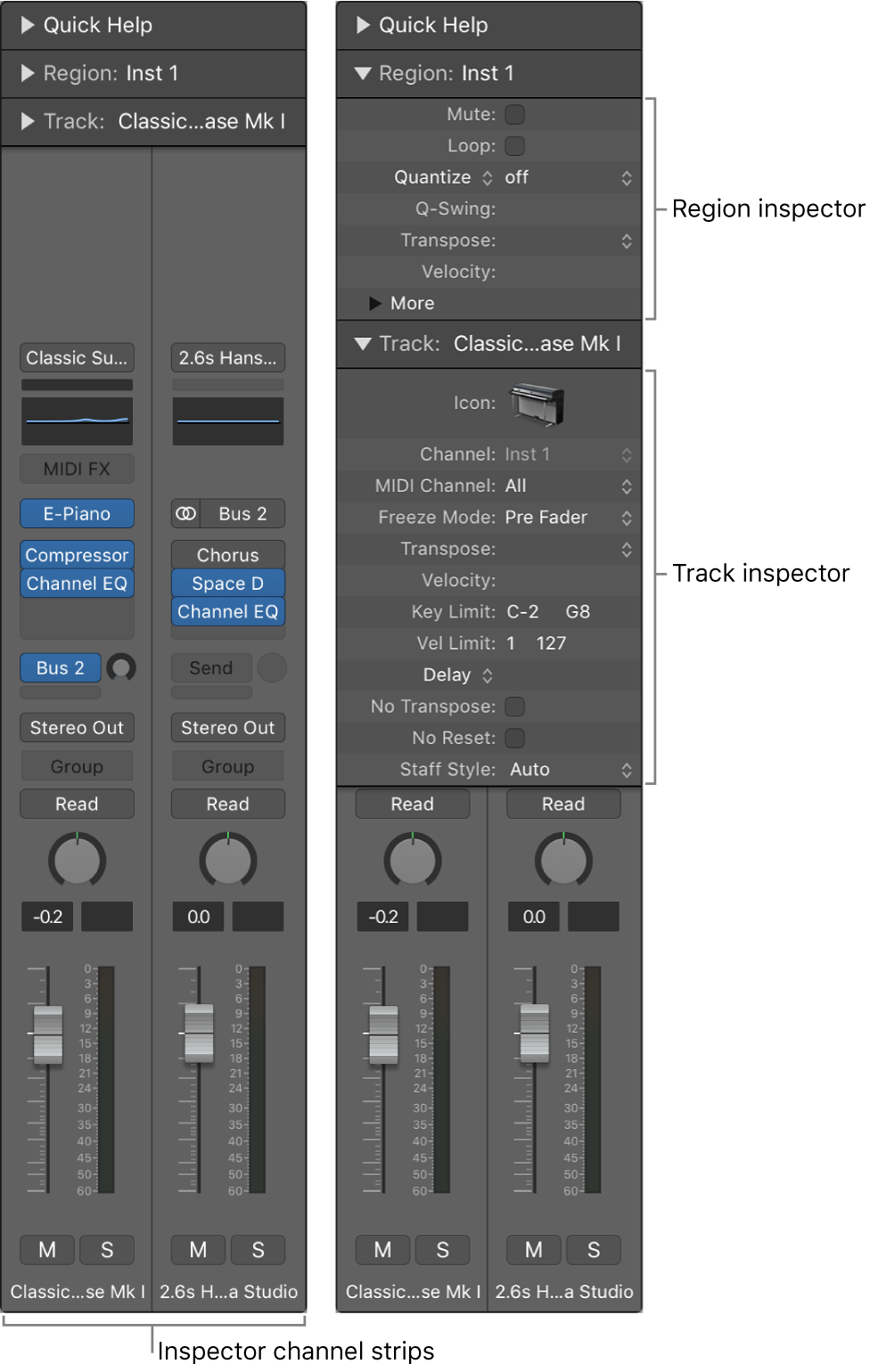Open the E-Piano instrument slot

click(77, 514)
